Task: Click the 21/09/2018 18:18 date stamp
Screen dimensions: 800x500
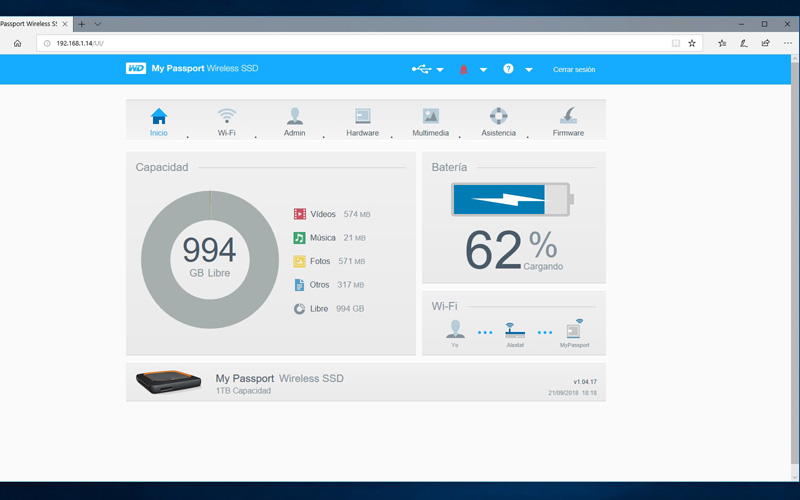Action: [x=572, y=393]
